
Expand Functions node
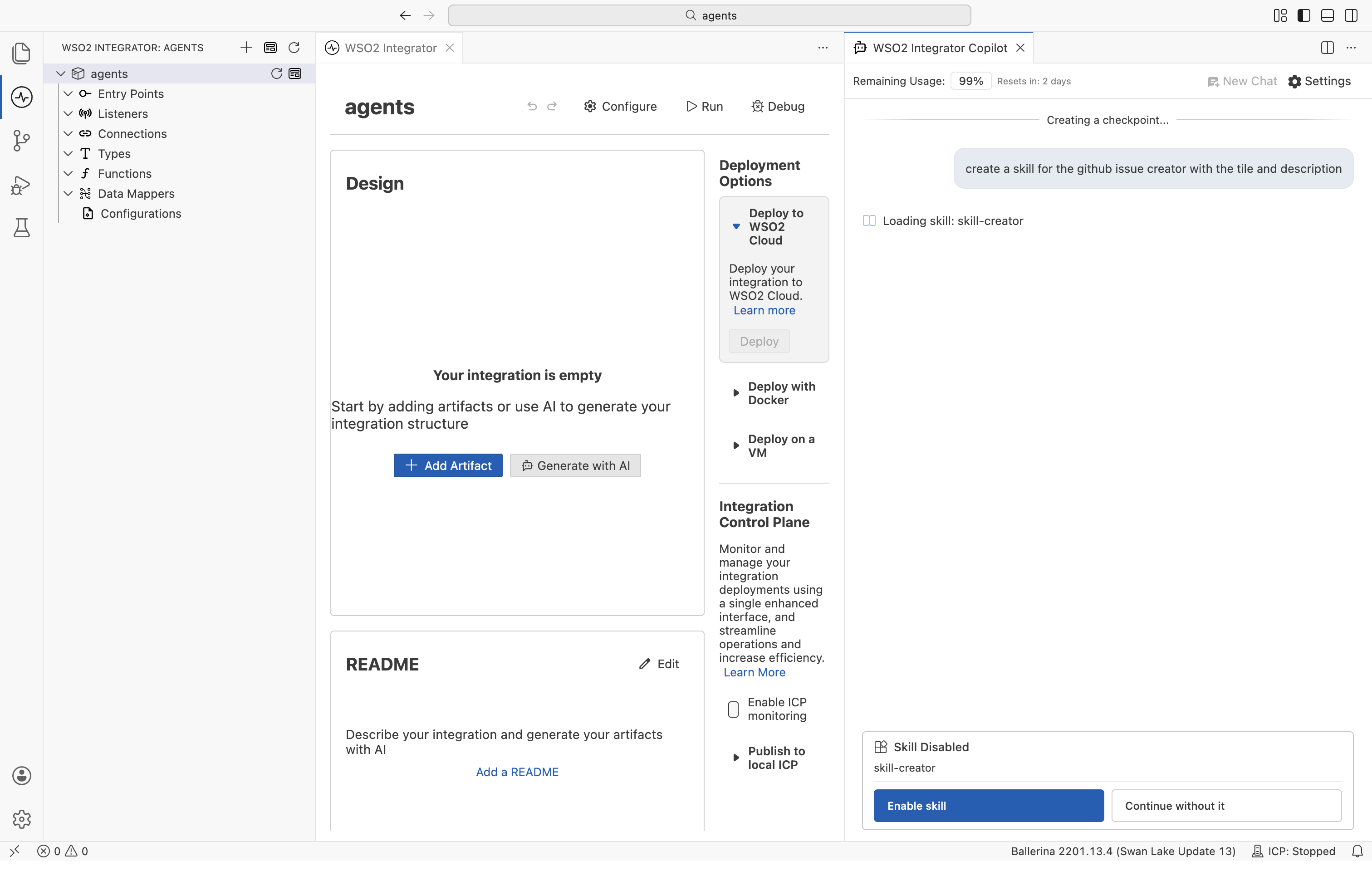pos(68,173)
